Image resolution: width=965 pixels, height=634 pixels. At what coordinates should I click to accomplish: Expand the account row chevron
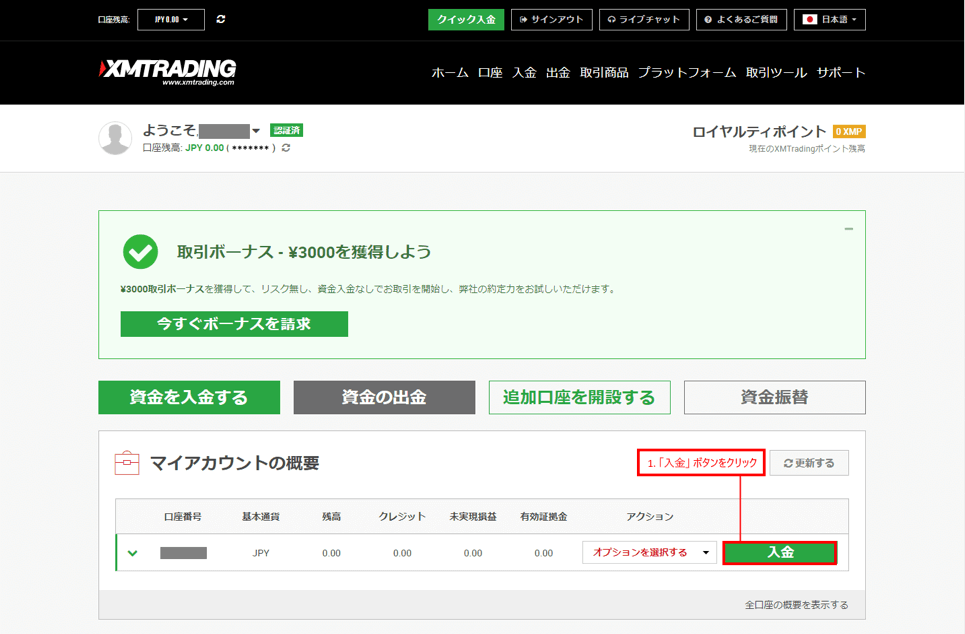click(x=133, y=553)
